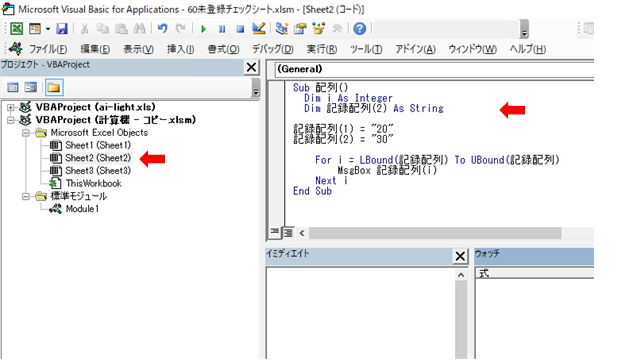This screenshot has width=640, height=360.
Task: Click the View Microsoft Excel icon
Action: pyautogui.click(x=16, y=29)
